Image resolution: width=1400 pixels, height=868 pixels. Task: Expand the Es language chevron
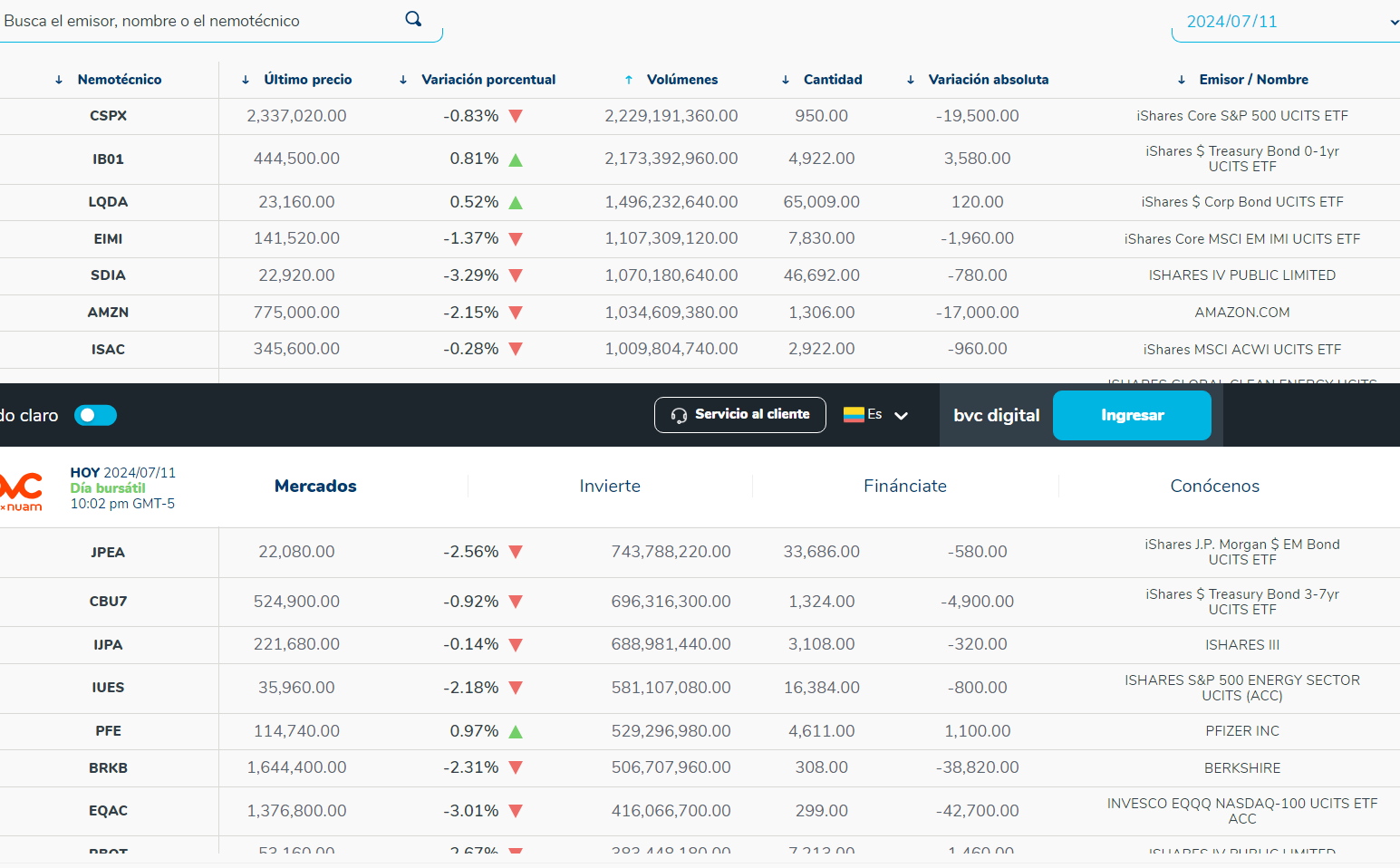pyautogui.click(x=901, y=415)
